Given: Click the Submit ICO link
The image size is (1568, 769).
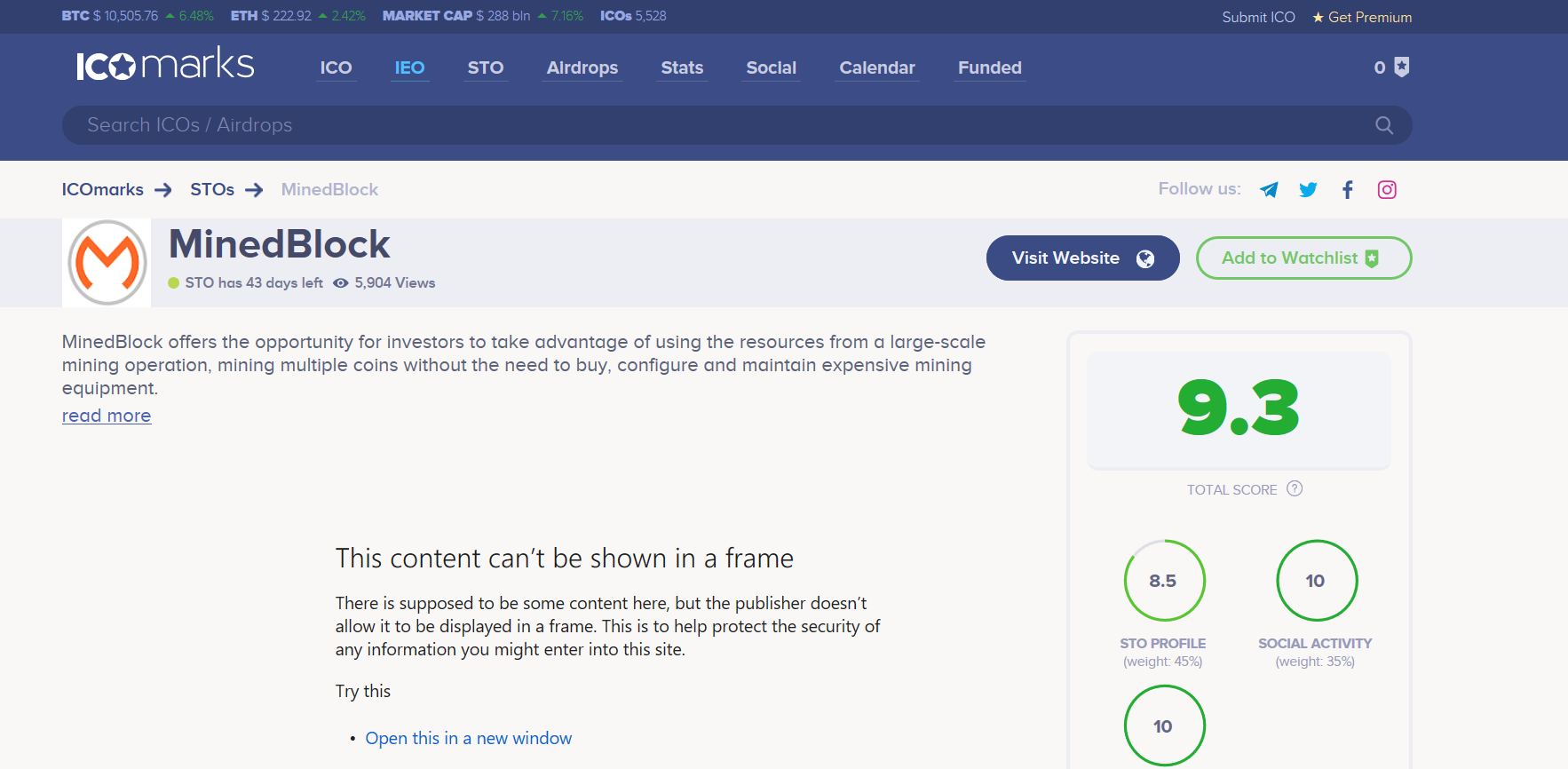Looking at the screenshot, I should click(1258, 17).
